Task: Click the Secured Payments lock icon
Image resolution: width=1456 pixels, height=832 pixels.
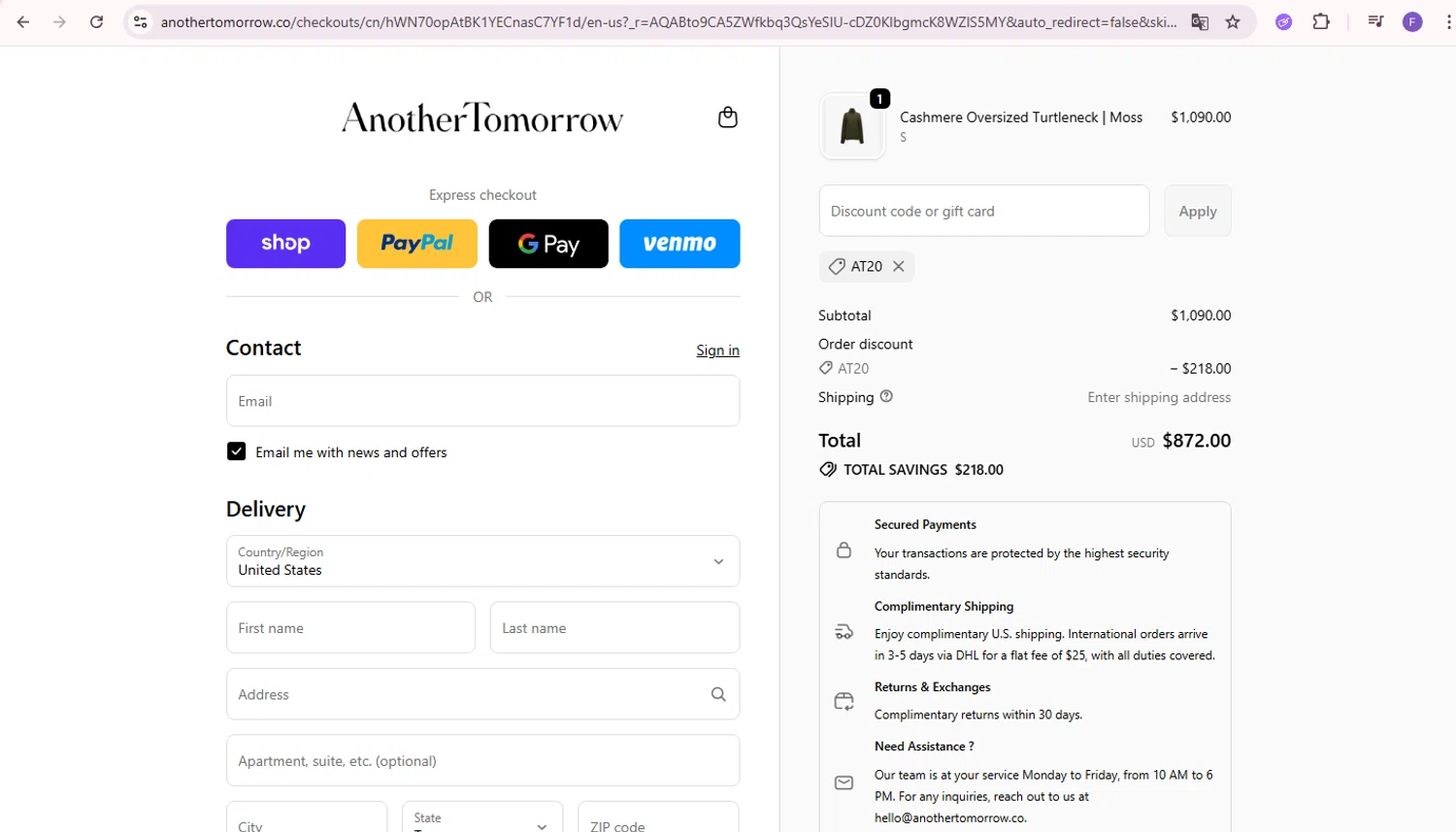Action: [844, 549]
